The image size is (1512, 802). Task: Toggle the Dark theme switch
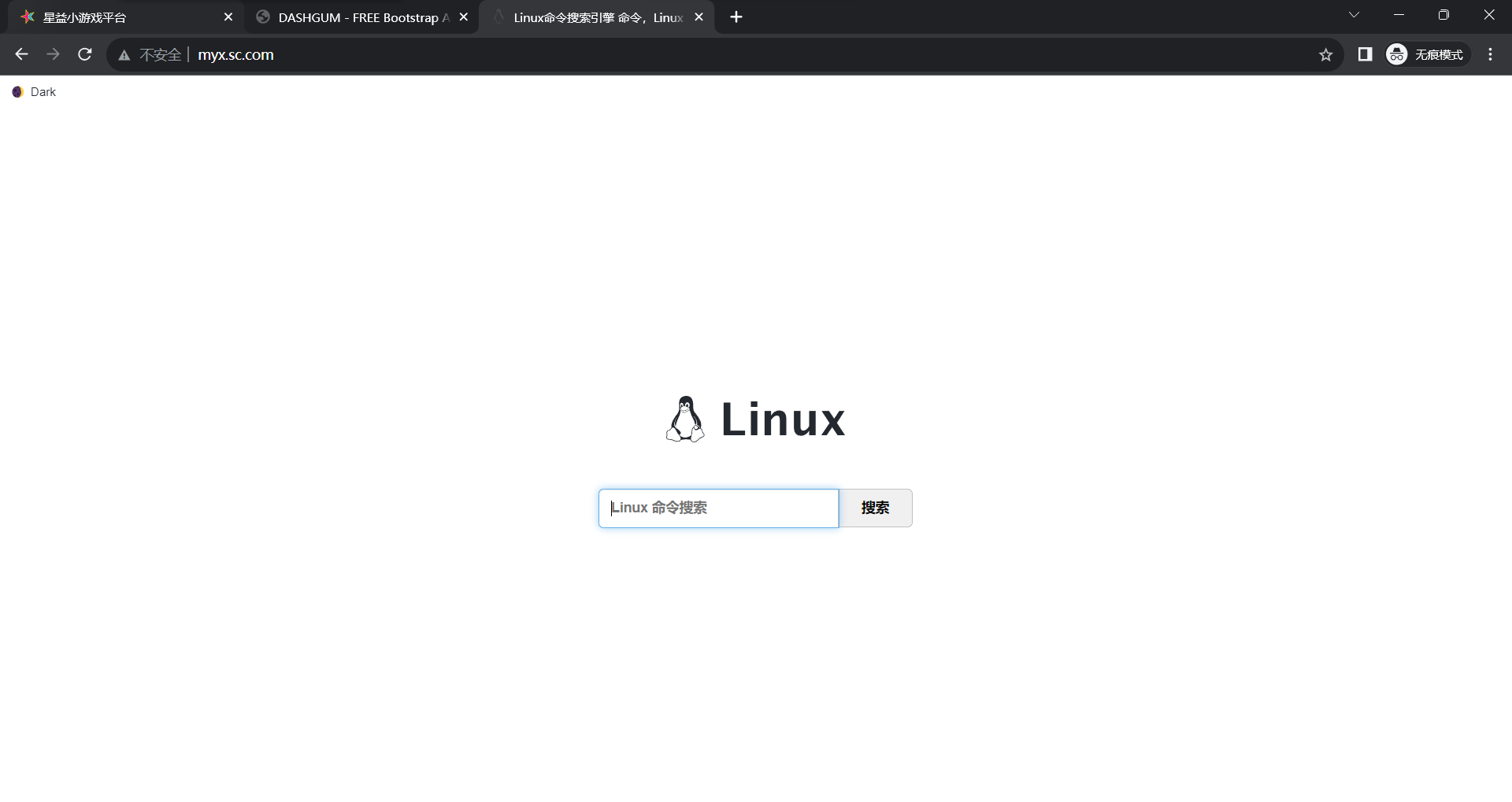34,92
